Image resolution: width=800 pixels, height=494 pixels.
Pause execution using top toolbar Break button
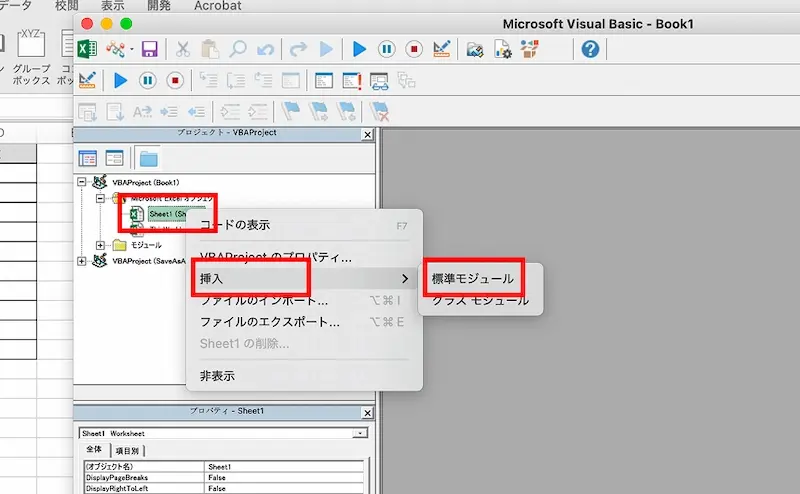[x=387, y=50]
